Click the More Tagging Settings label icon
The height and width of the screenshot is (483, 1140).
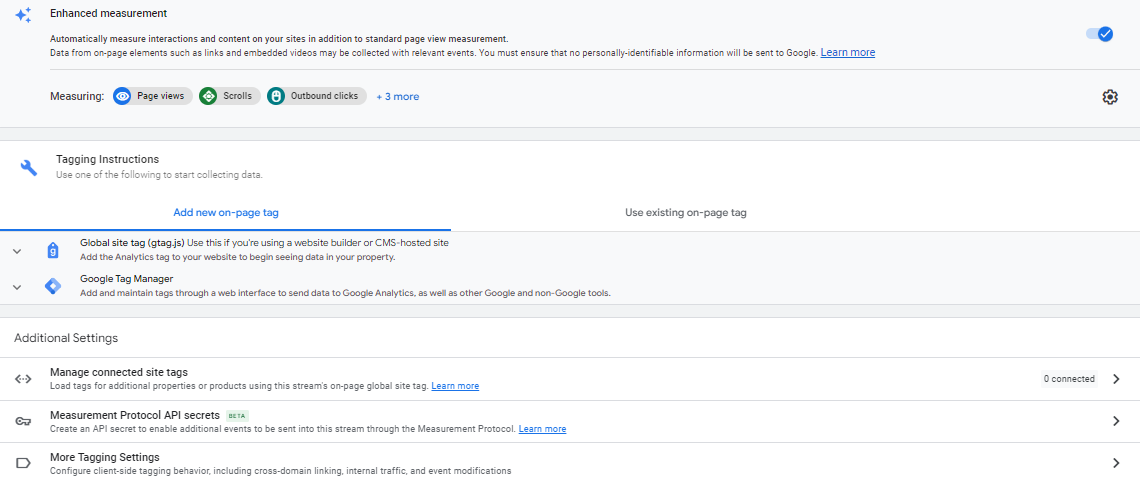click(23, 463)
